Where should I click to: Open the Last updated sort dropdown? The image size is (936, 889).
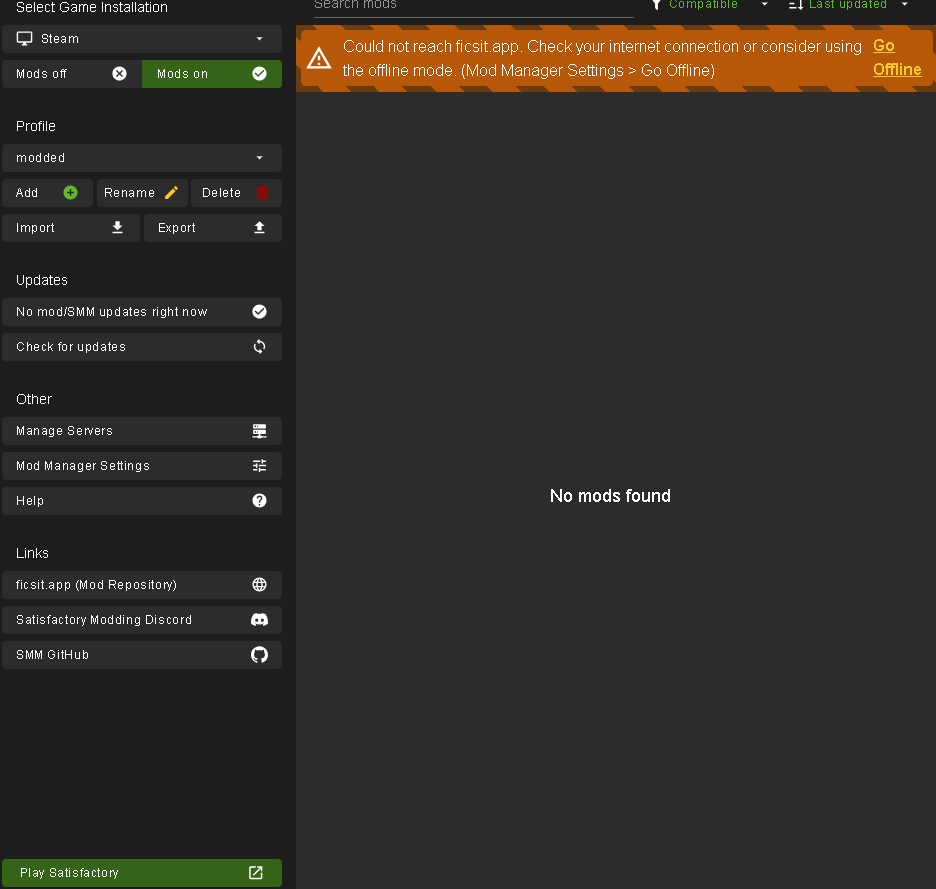pyautogui.click(x=848, y=5)
